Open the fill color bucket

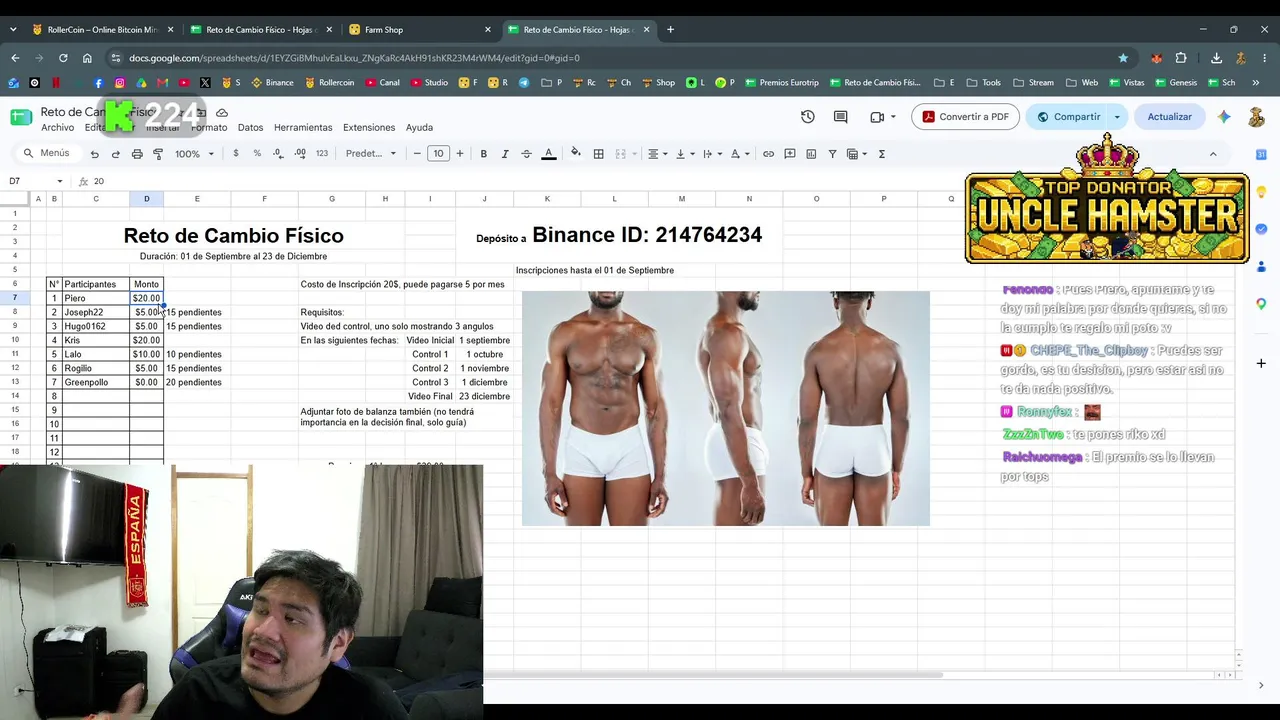click(575, 154)
